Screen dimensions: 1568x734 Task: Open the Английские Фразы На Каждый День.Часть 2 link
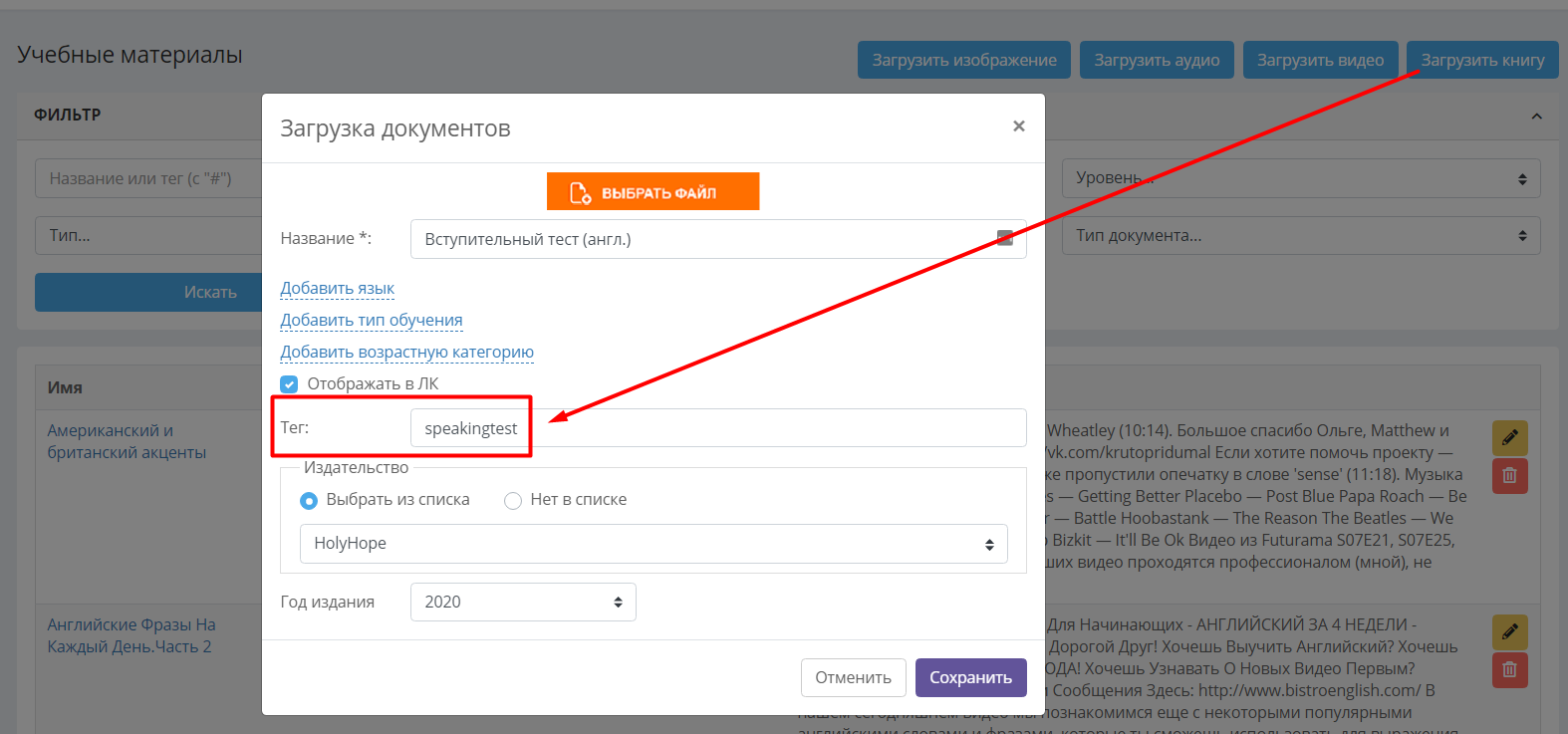click(x=131, y=635)
